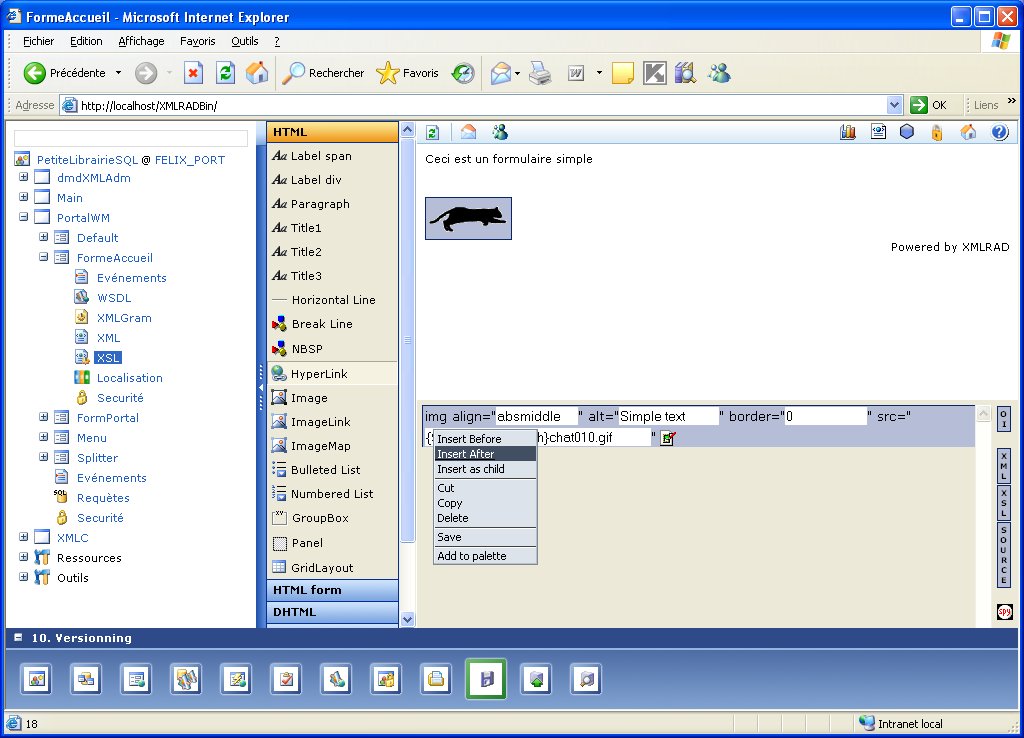Screen dimensions: 1024x738
Task: Click the Print icon in IE toolbar
Action: point(540,73)
